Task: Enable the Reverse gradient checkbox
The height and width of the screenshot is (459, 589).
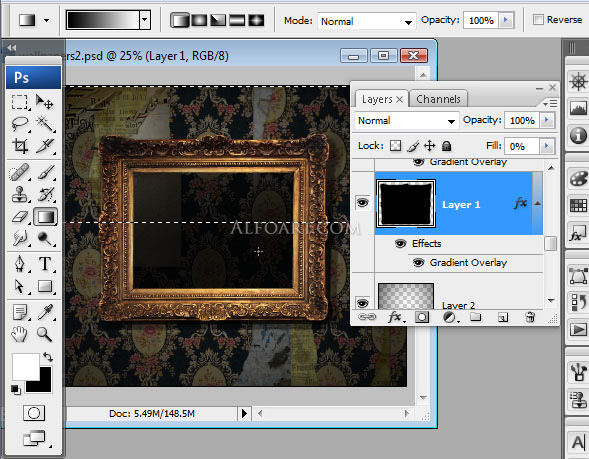Action: [x=538, y=20]
